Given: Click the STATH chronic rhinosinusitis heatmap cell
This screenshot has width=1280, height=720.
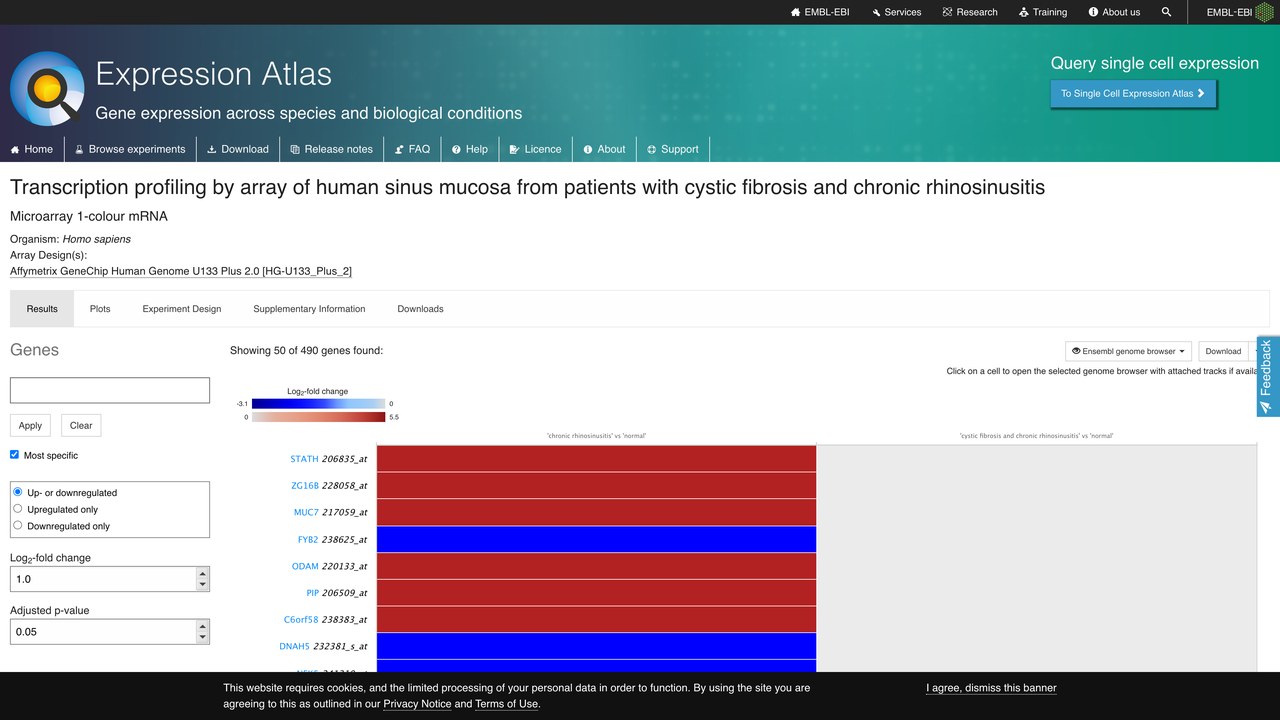Looking at the screenshot, I should click(x=596, y=459).
